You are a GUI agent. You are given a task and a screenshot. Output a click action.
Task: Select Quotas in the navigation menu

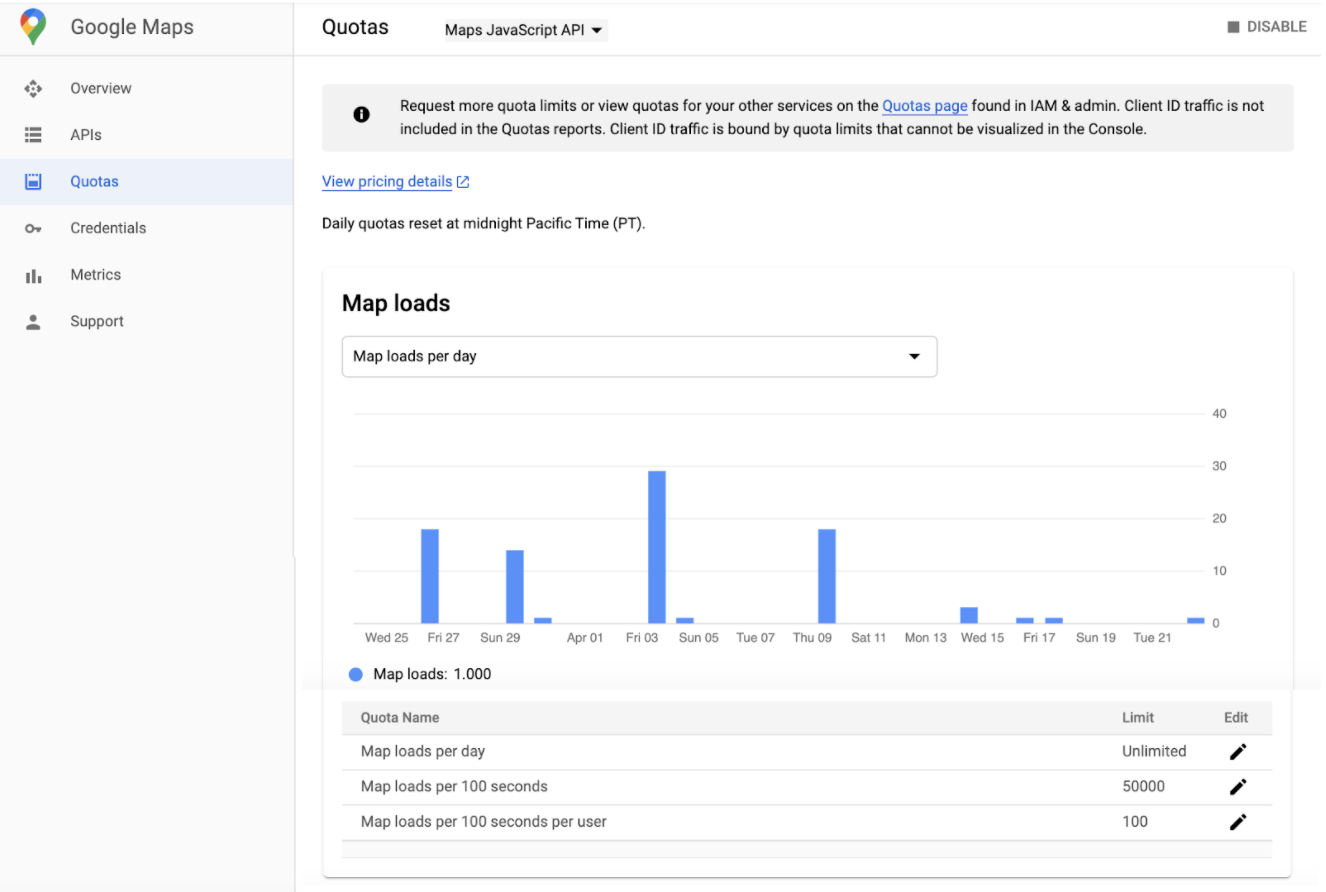[x=95, y=181]
